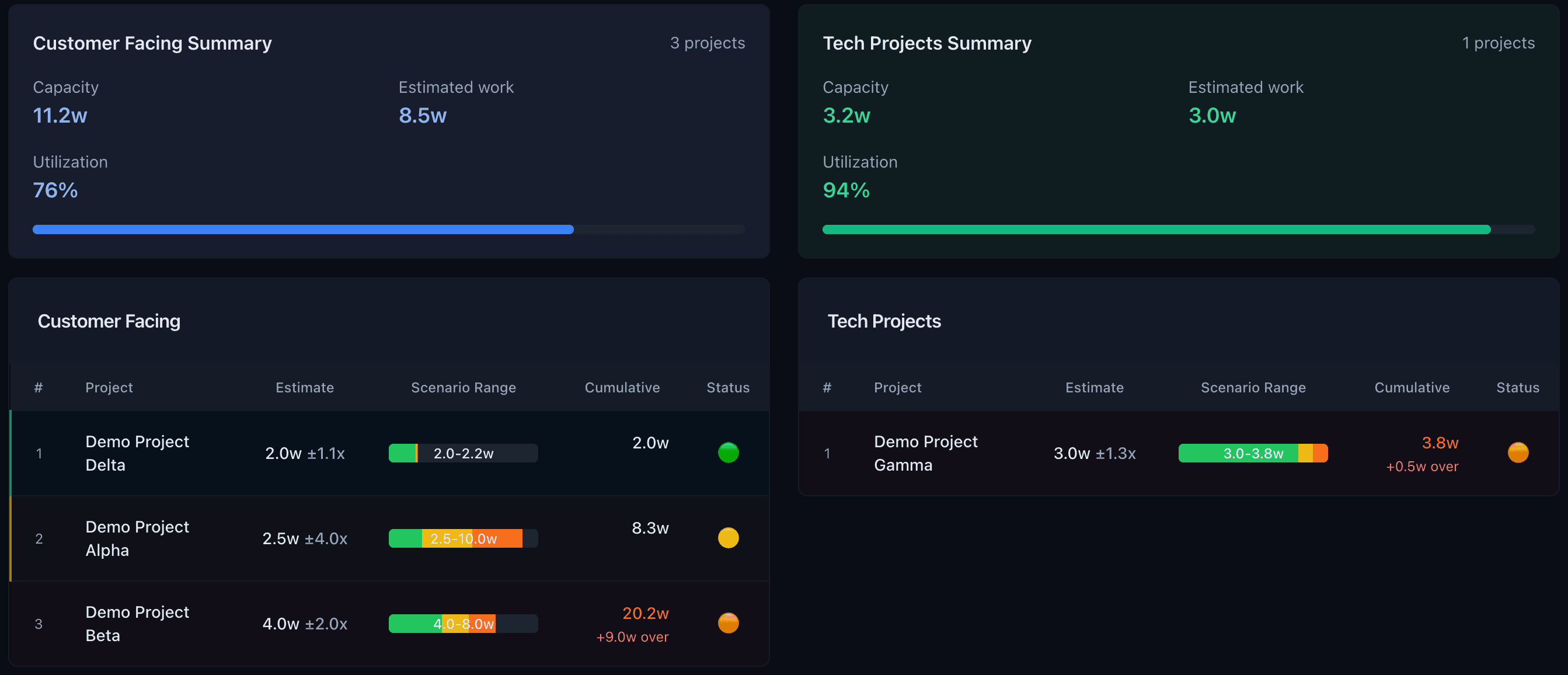The height and width of the screenshot is (675, 1568).
Task: Select the Demo Project Alpha row name
Action: click(x=138, y=538)
